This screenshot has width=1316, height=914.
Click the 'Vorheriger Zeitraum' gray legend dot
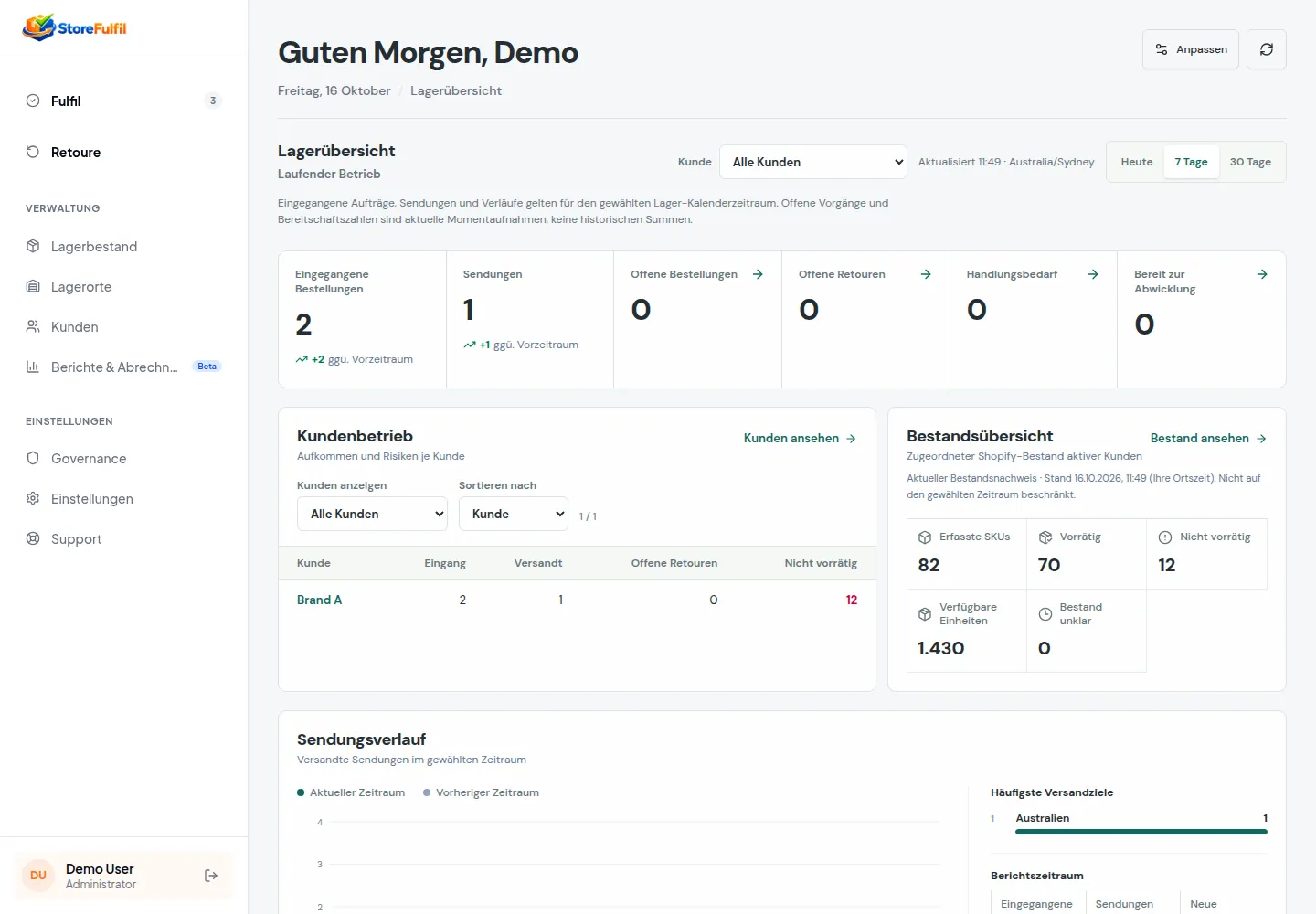coord(427,792)
